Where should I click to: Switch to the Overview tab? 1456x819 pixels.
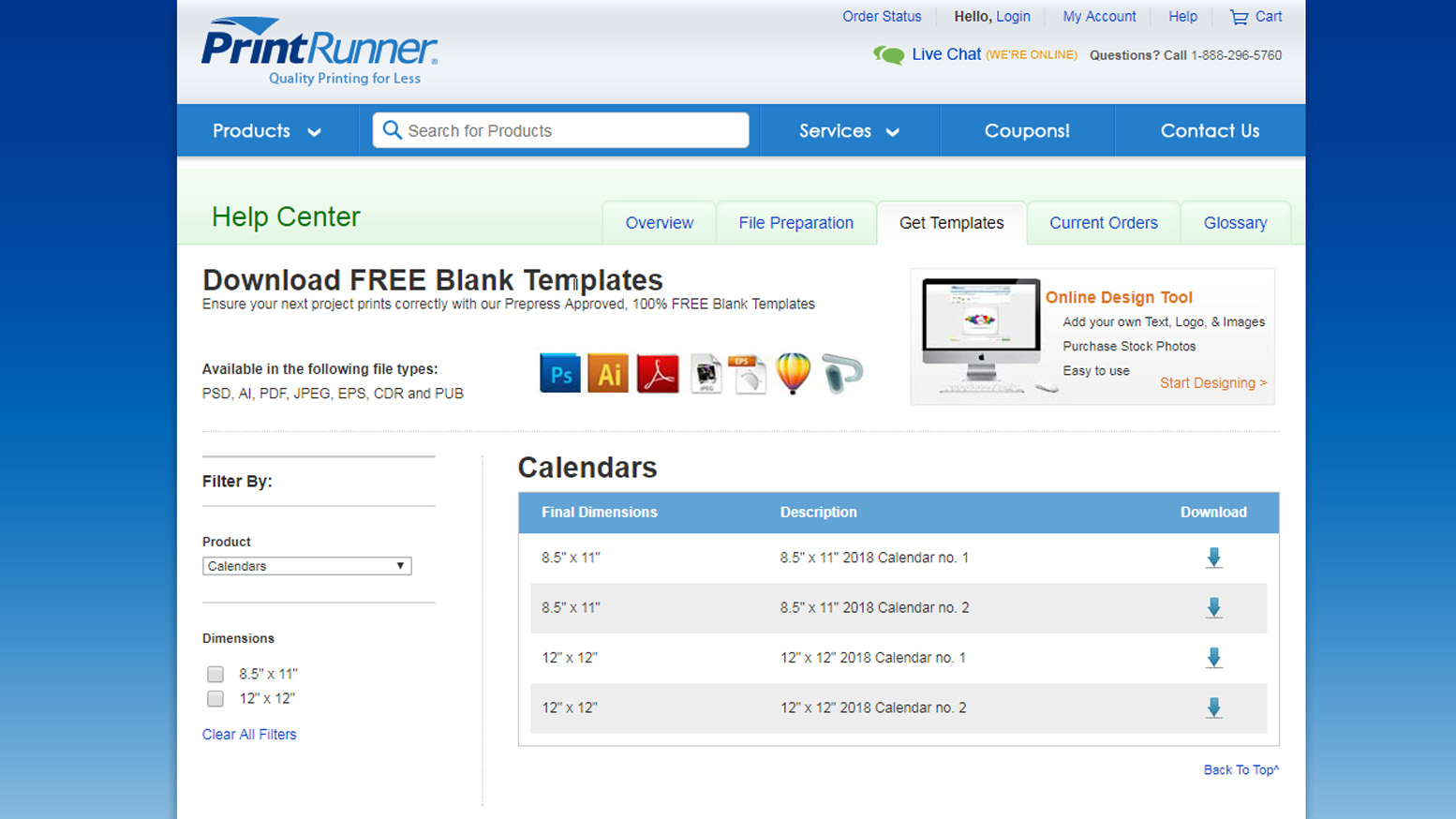(x=660, y=223)
